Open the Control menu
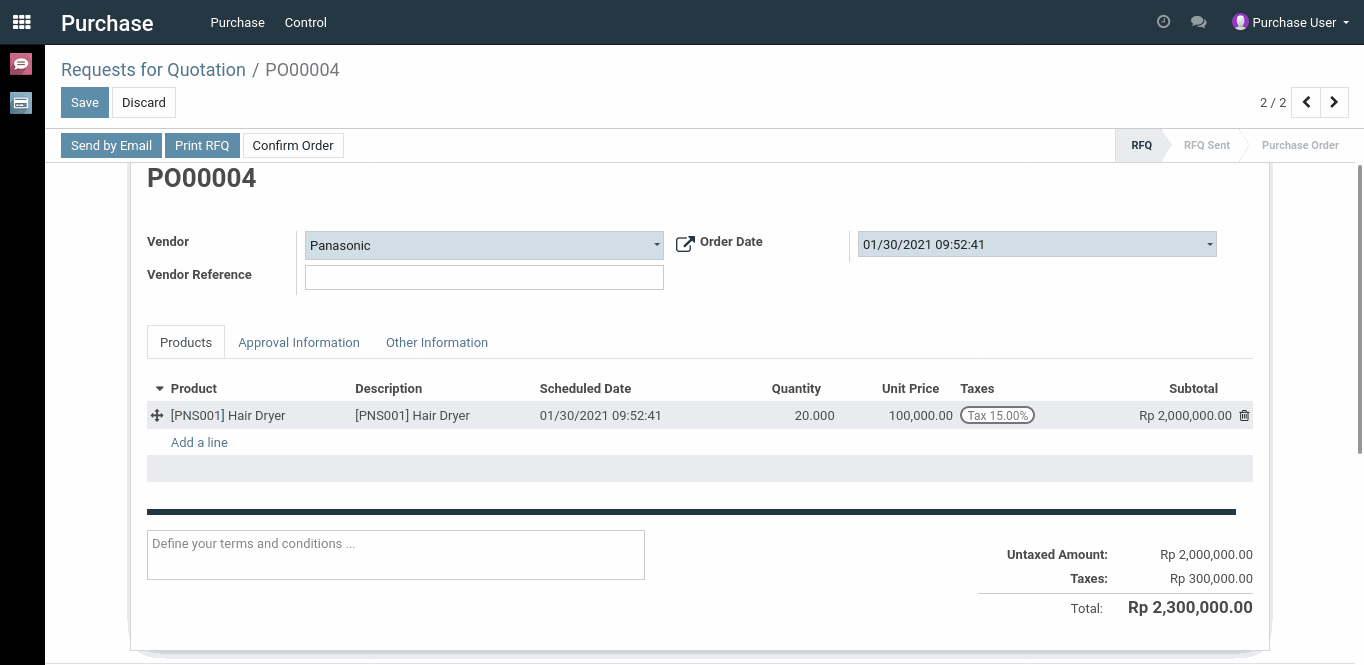Image resolution: width=1364 pixels, height=665 pixels. click(305, 22)
